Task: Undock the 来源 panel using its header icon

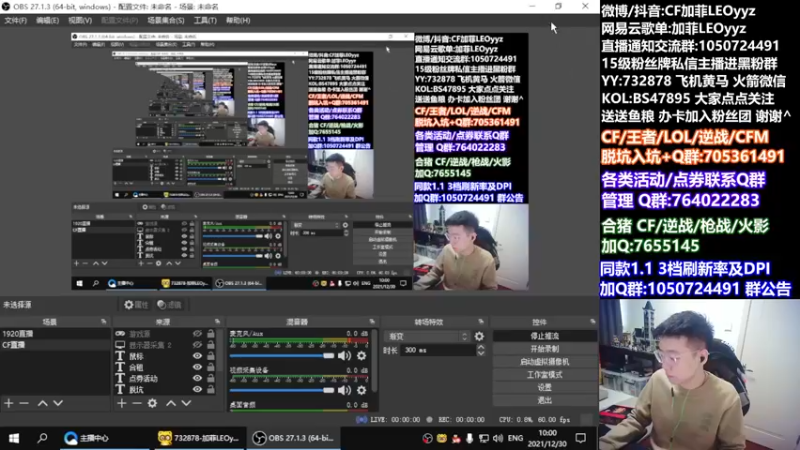Action: [x=217, y=321]
